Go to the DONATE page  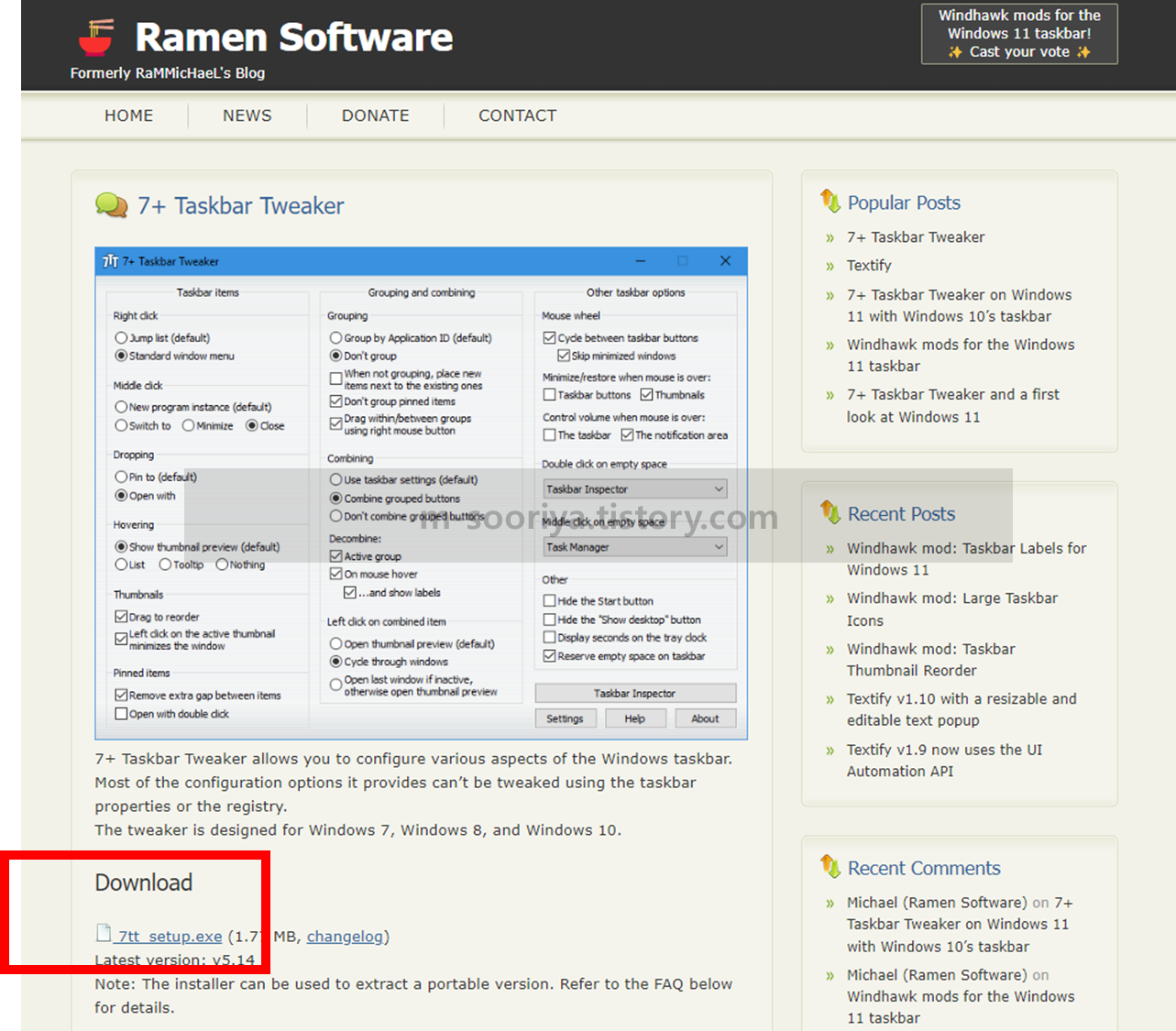376,115
